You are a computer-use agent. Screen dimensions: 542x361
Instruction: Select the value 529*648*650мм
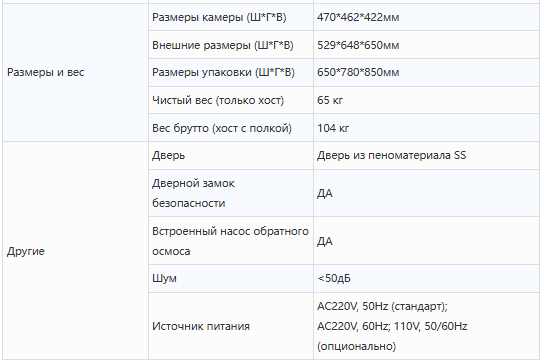click(358, 45)
